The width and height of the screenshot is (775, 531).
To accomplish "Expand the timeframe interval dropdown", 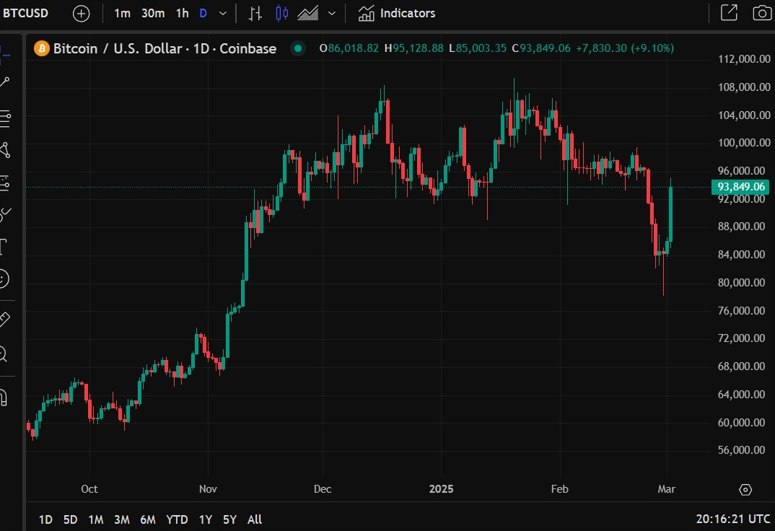I will (x=223, y=13).
